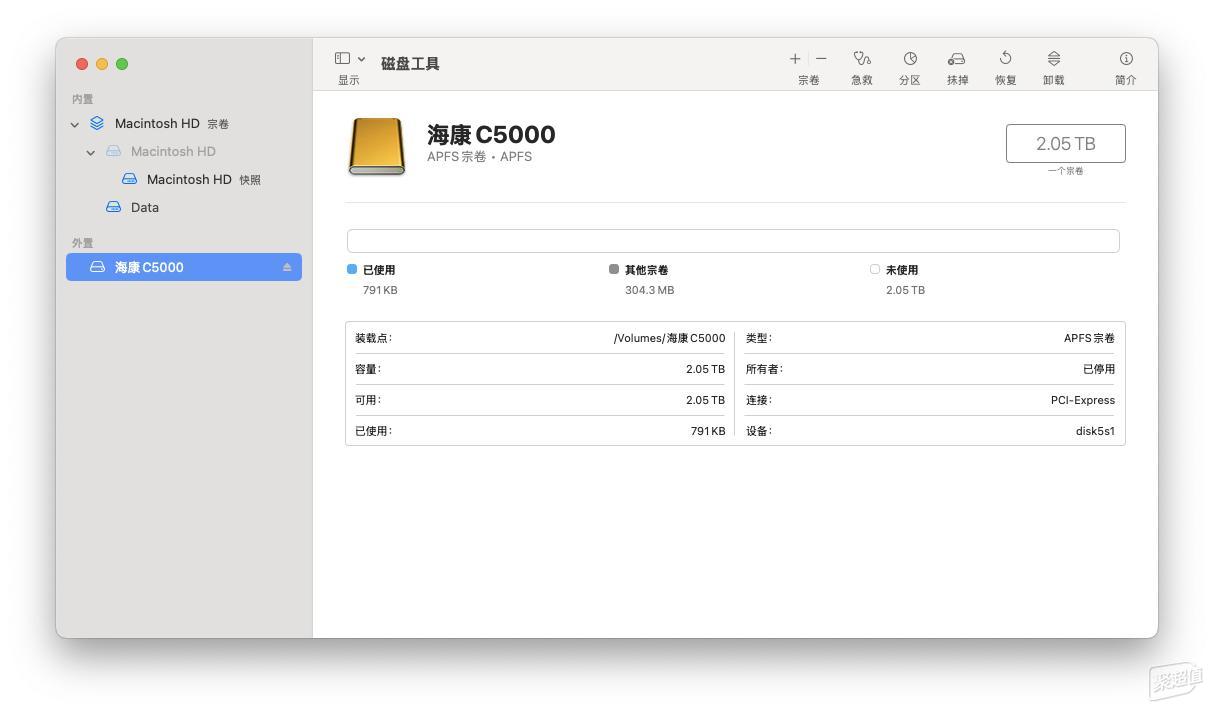
Task: Click the 磁盘工具 window title
Action: (410, 64)
